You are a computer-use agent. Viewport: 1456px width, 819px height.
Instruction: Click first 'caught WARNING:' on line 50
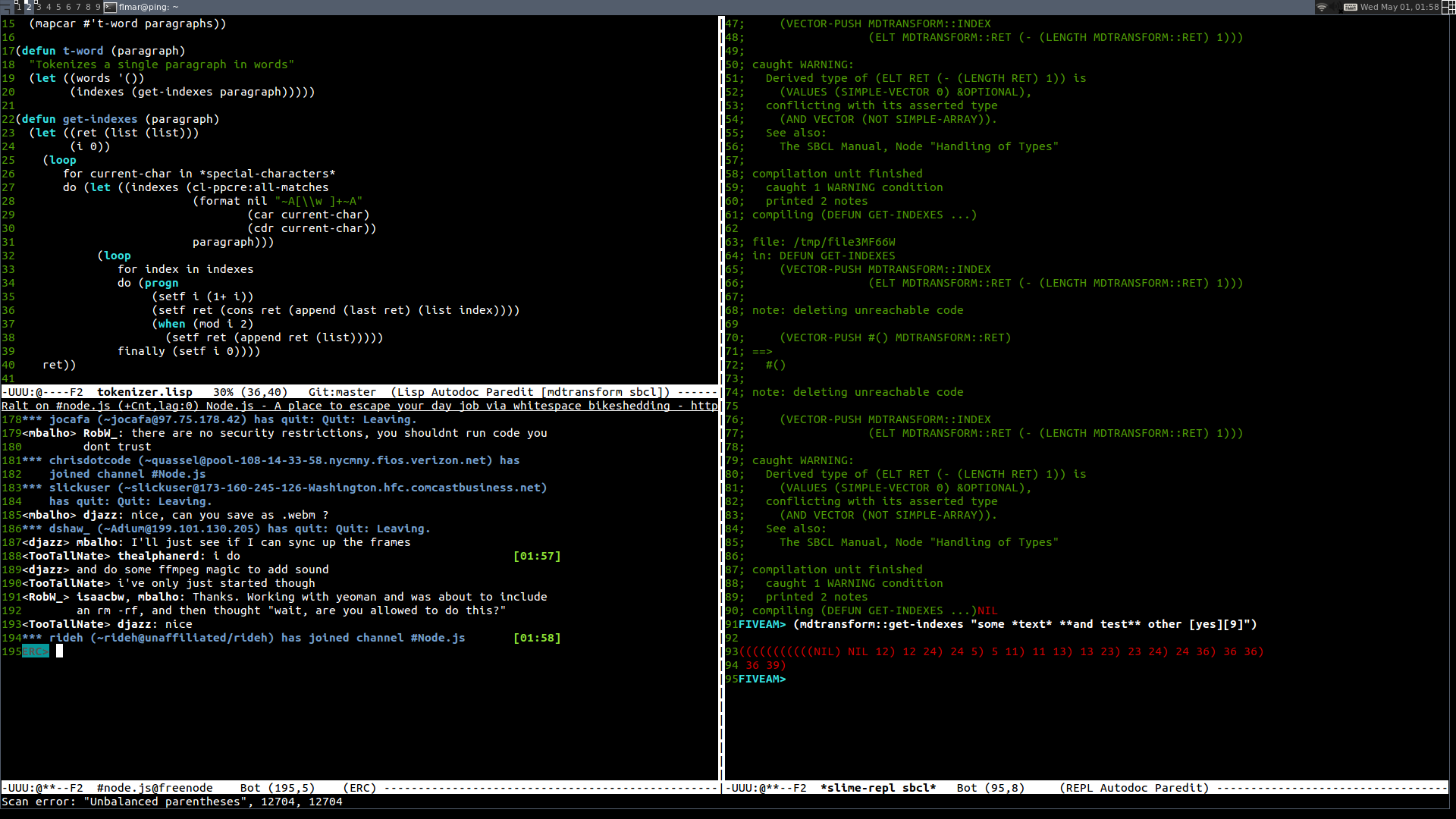[x=802, y=64]
